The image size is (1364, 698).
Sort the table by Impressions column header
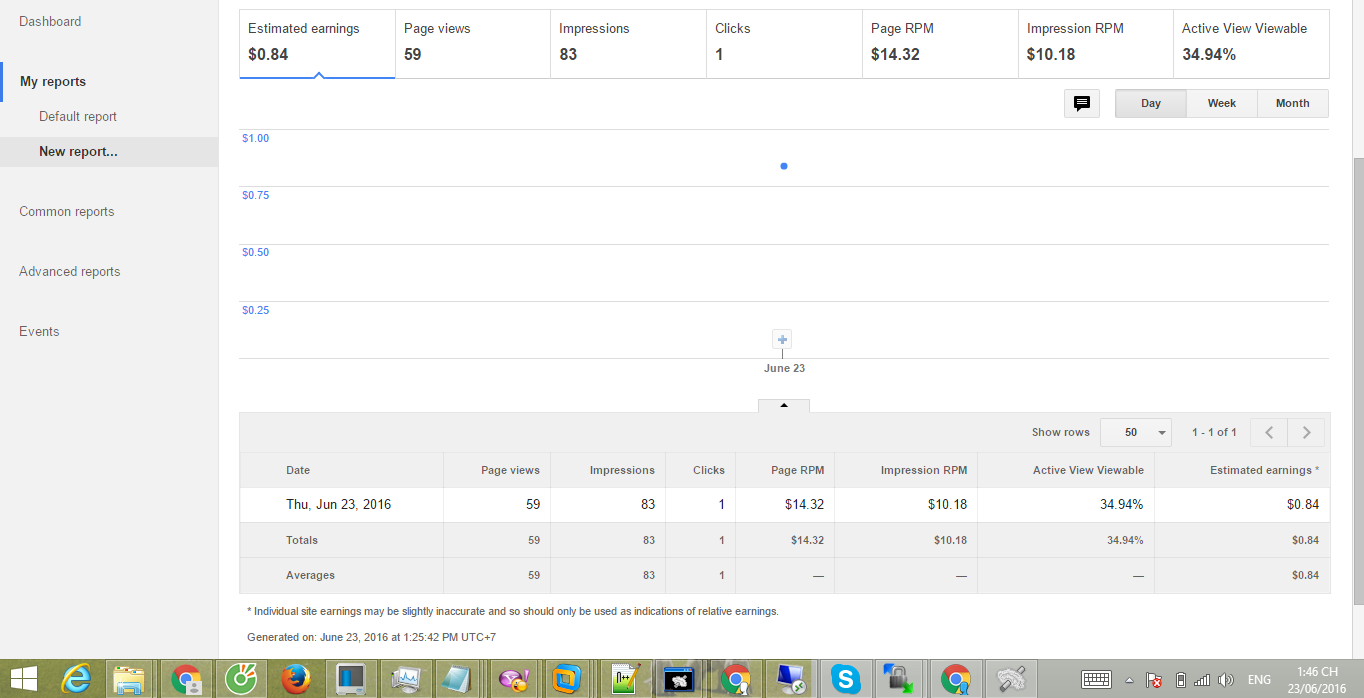tap(622, 470)
